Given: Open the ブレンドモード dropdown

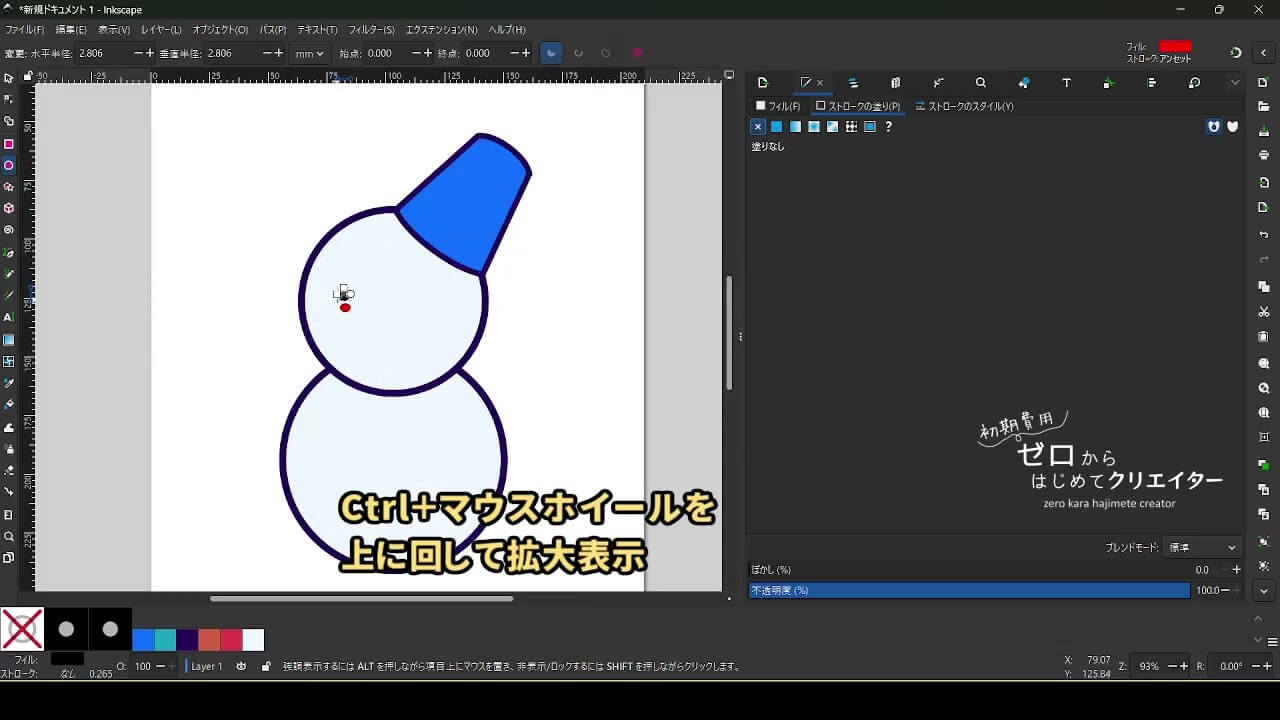Looking at the screenshot, I should (x=1202, y=548).
